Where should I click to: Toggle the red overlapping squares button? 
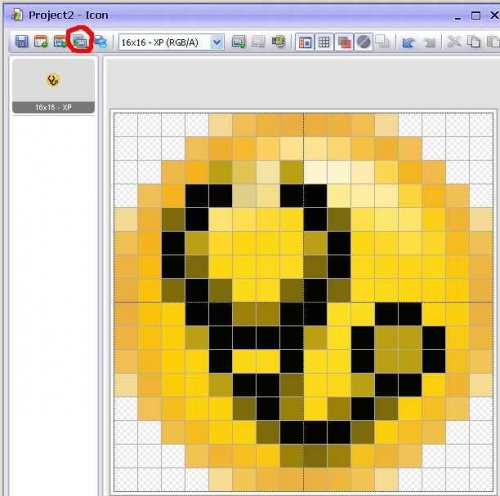[344, 42]
